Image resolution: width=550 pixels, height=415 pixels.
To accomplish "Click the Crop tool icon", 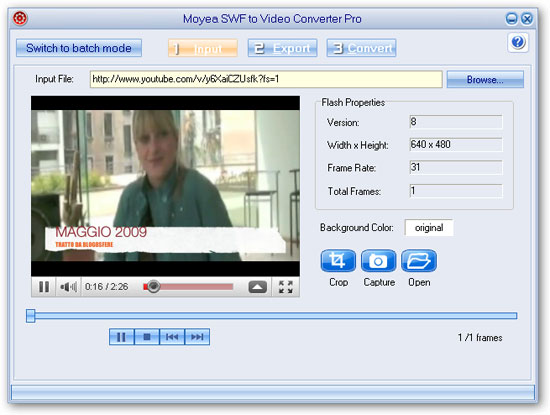I will 338,261.
